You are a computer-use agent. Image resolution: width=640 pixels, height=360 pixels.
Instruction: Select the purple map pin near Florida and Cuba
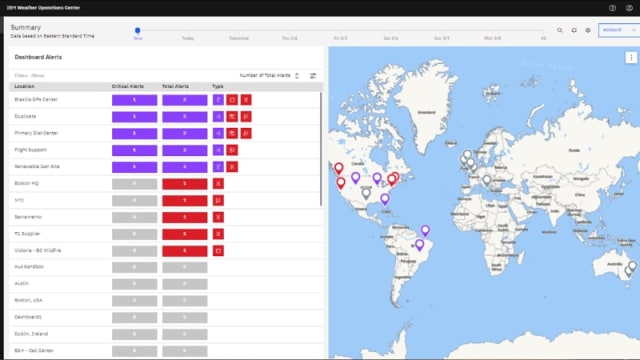(x=384, y=199)
